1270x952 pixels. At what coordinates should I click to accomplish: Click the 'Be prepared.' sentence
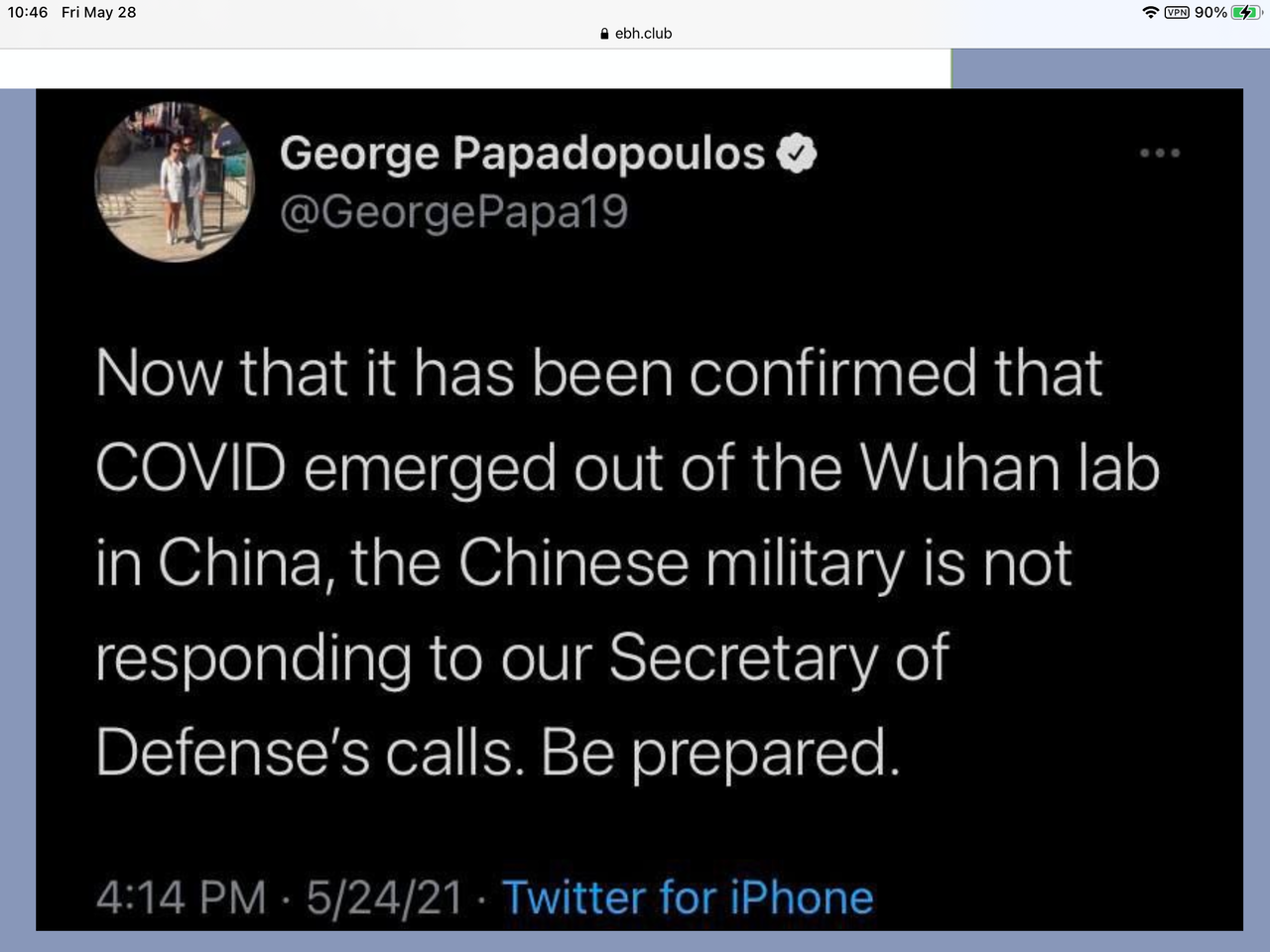pos(720,754)
